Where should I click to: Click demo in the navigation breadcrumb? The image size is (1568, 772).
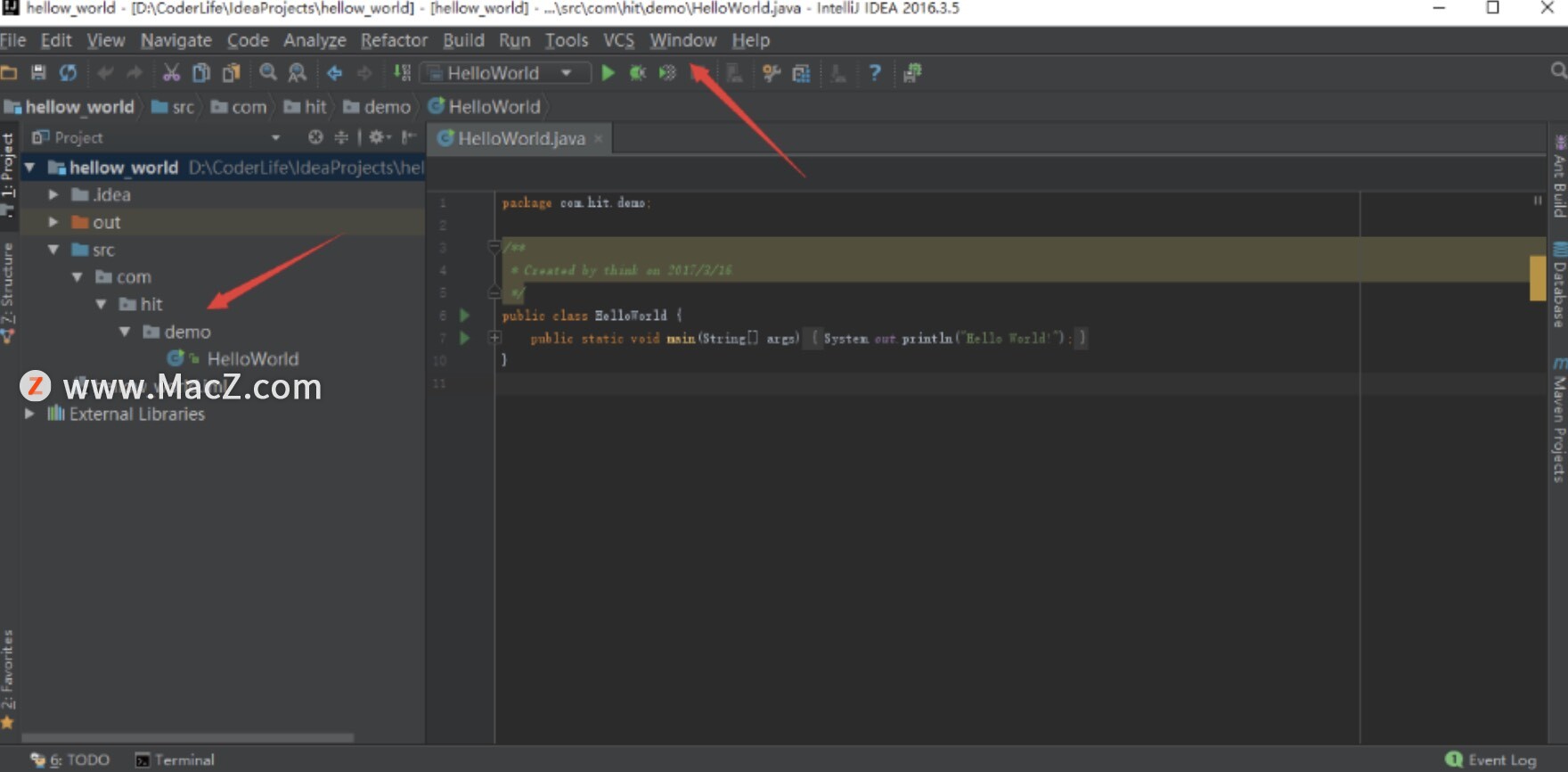click(377, 107)
